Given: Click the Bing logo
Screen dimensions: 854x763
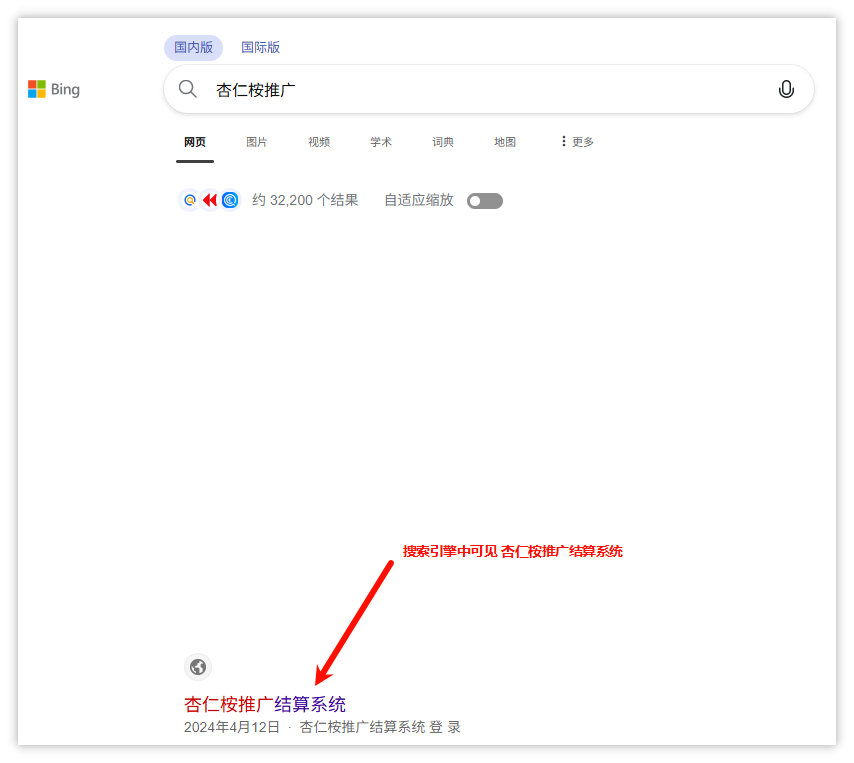Looking at the screenshot, I should coord(54,89).
